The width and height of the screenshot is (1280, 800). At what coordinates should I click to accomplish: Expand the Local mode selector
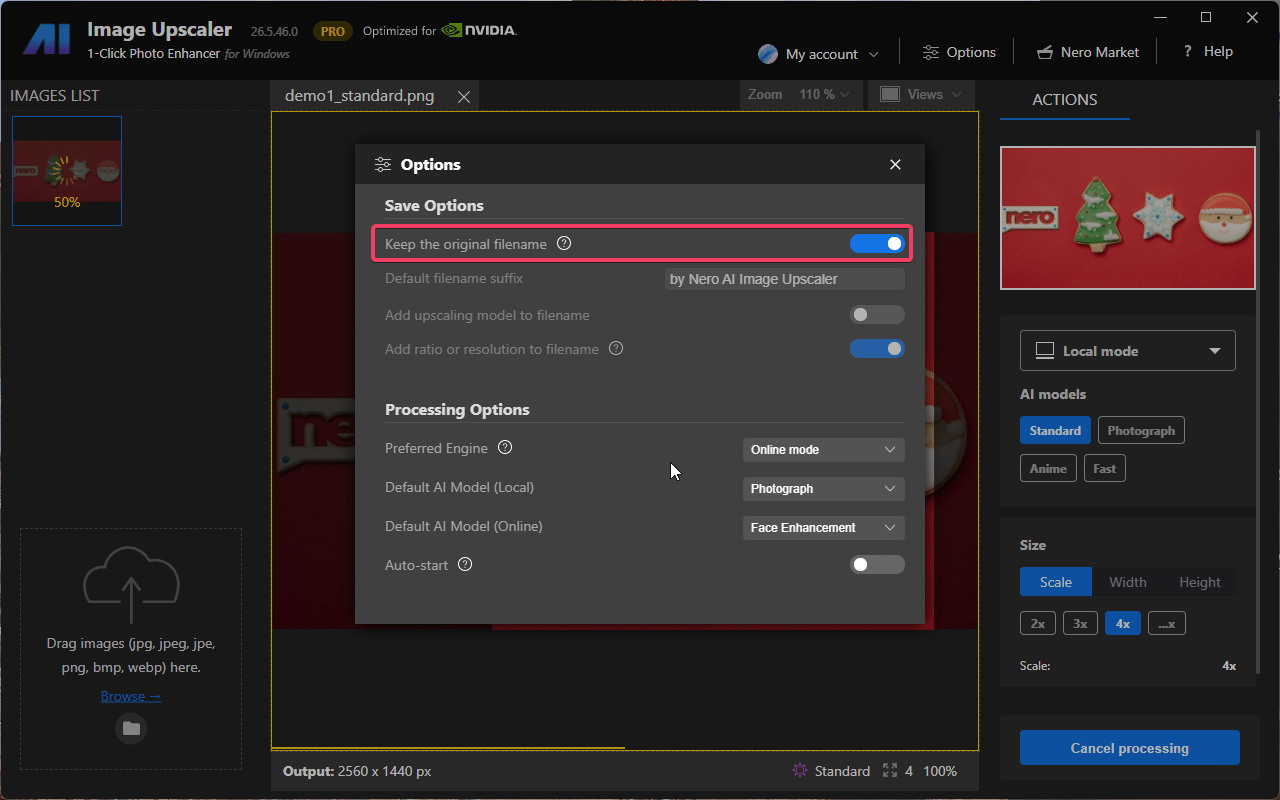click(x=1127, y=350)
